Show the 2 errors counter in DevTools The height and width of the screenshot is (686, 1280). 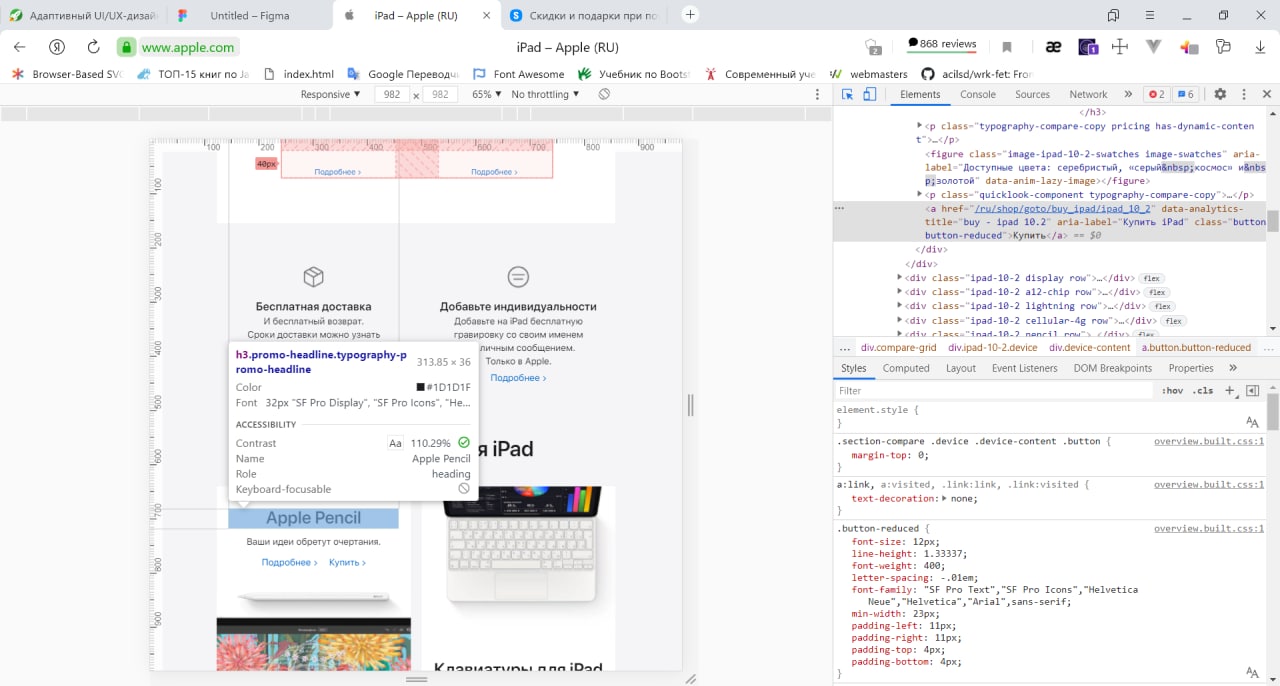click(x=1156, y=94)
